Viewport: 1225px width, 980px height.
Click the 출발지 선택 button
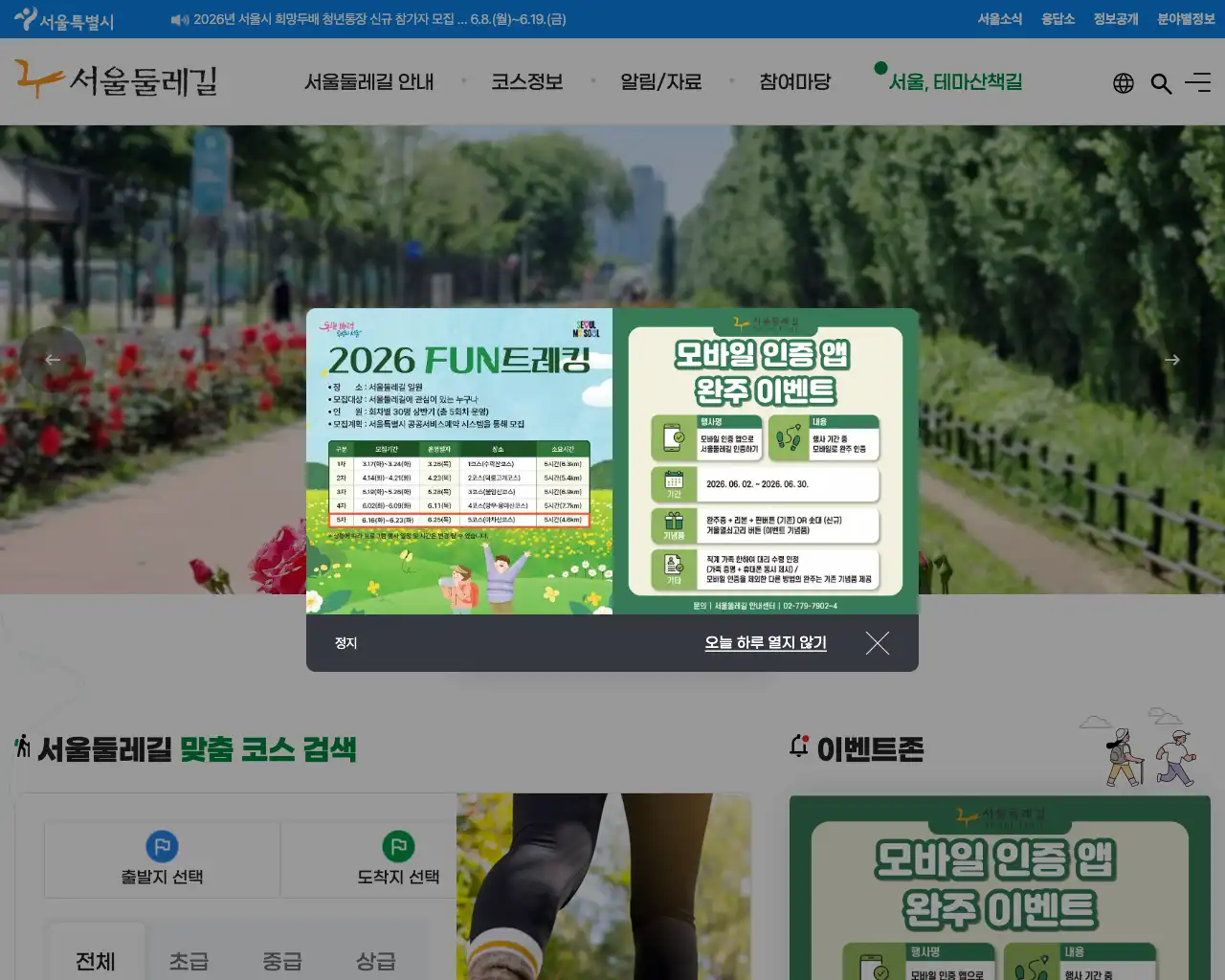pos(162,858)
